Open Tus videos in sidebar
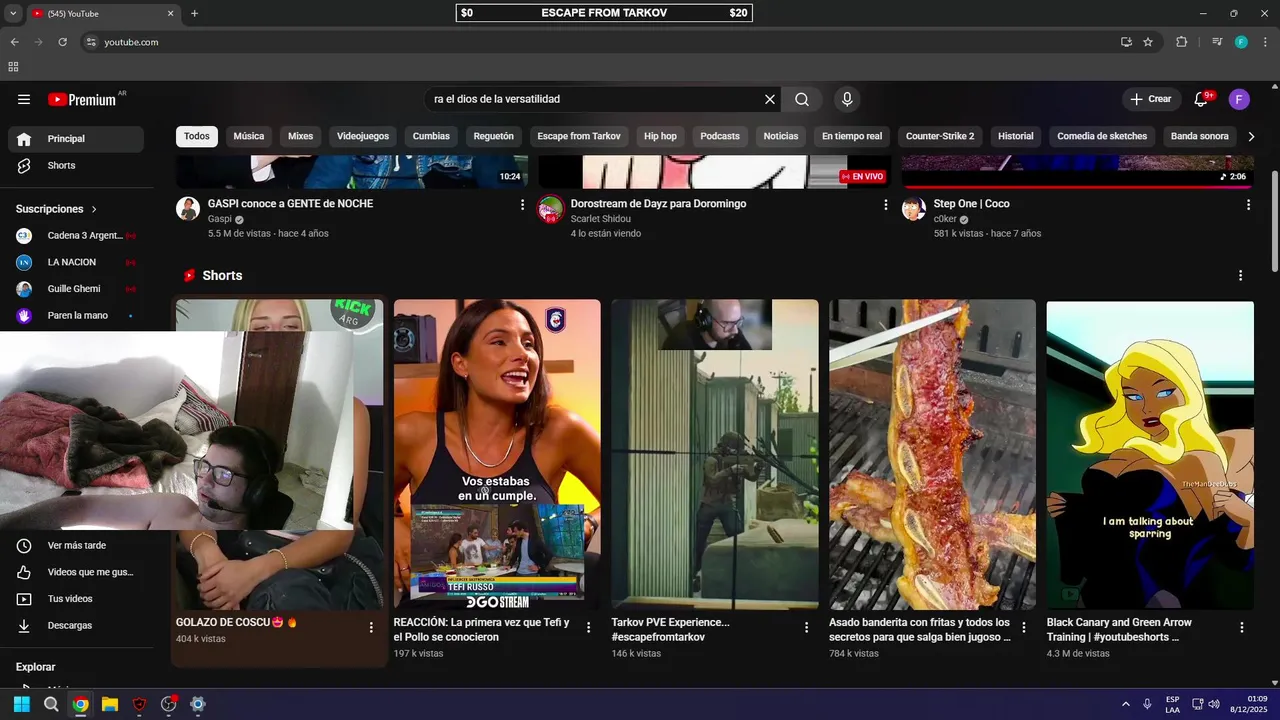Image resolution: width=1280 pixels, height=720 pixels. click(x=75, y=598)
